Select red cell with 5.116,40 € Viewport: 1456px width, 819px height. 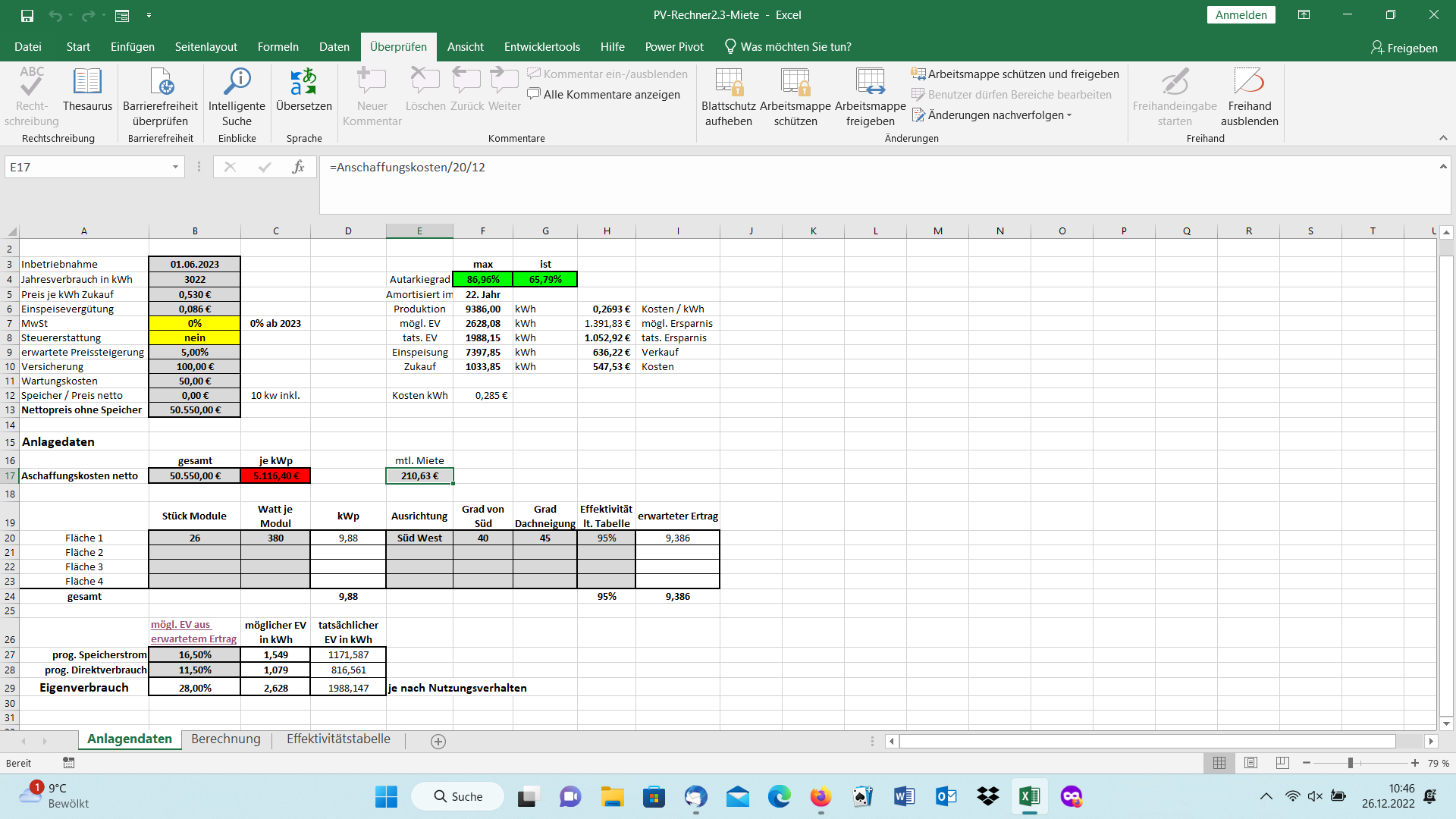coord(275,475)
